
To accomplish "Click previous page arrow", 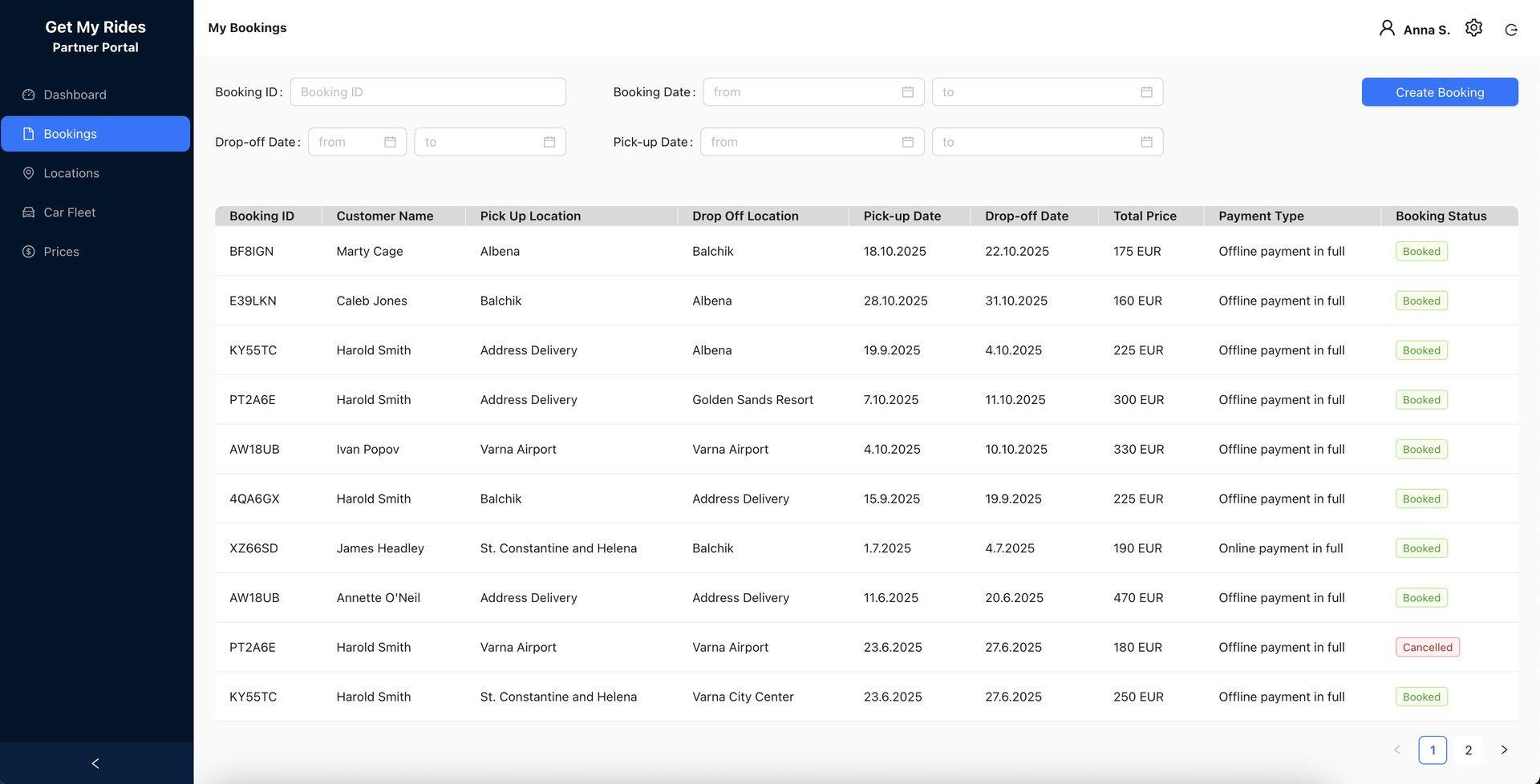I will click(1396, 750).
